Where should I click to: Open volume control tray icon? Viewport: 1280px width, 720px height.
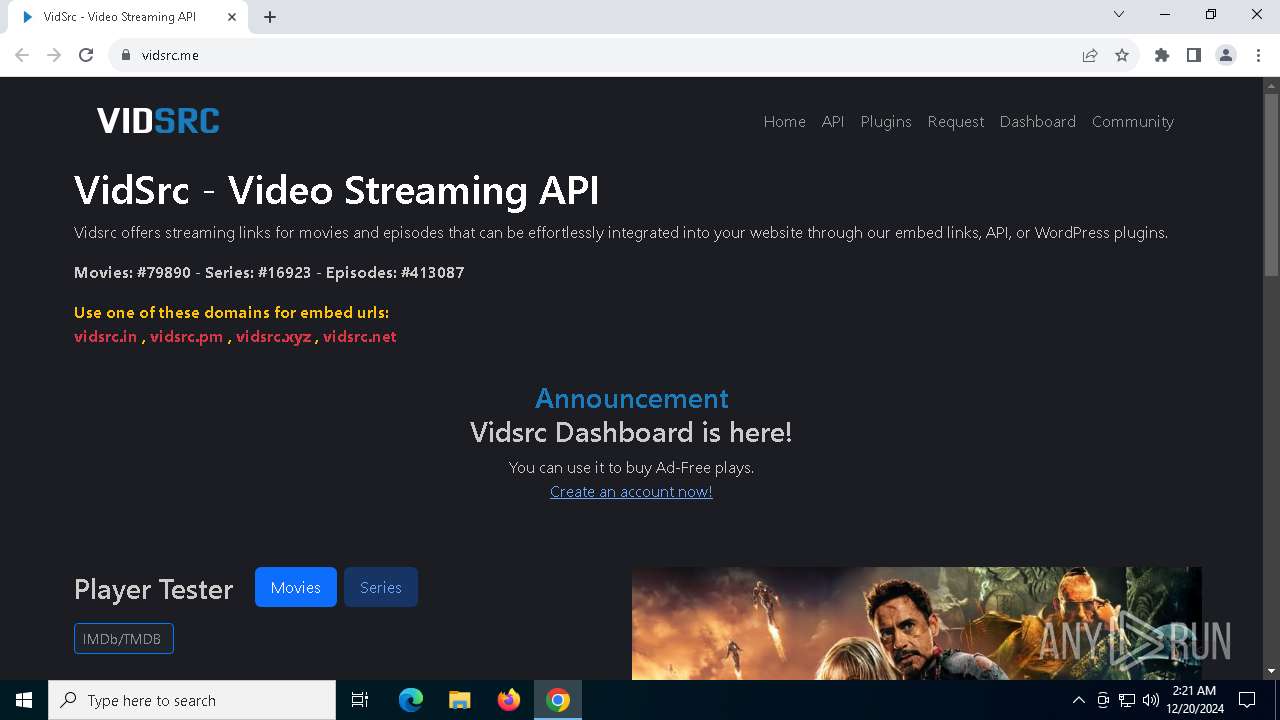pyautogui.click(x=1150, y=700)
